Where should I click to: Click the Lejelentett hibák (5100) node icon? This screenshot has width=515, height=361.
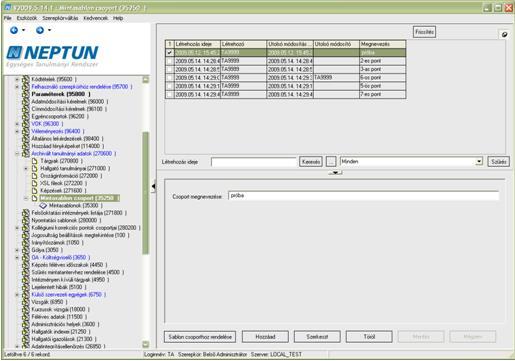tap(26, 287)
